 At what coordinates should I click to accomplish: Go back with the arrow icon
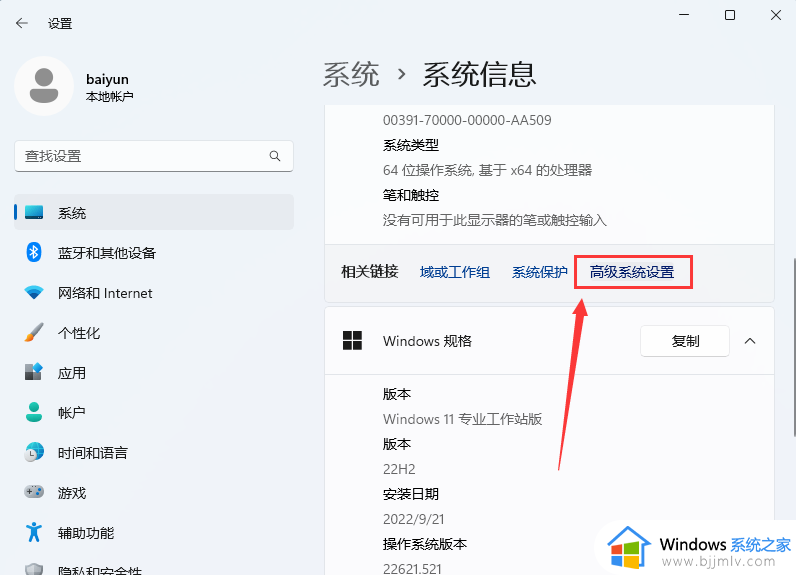point(21,23)
